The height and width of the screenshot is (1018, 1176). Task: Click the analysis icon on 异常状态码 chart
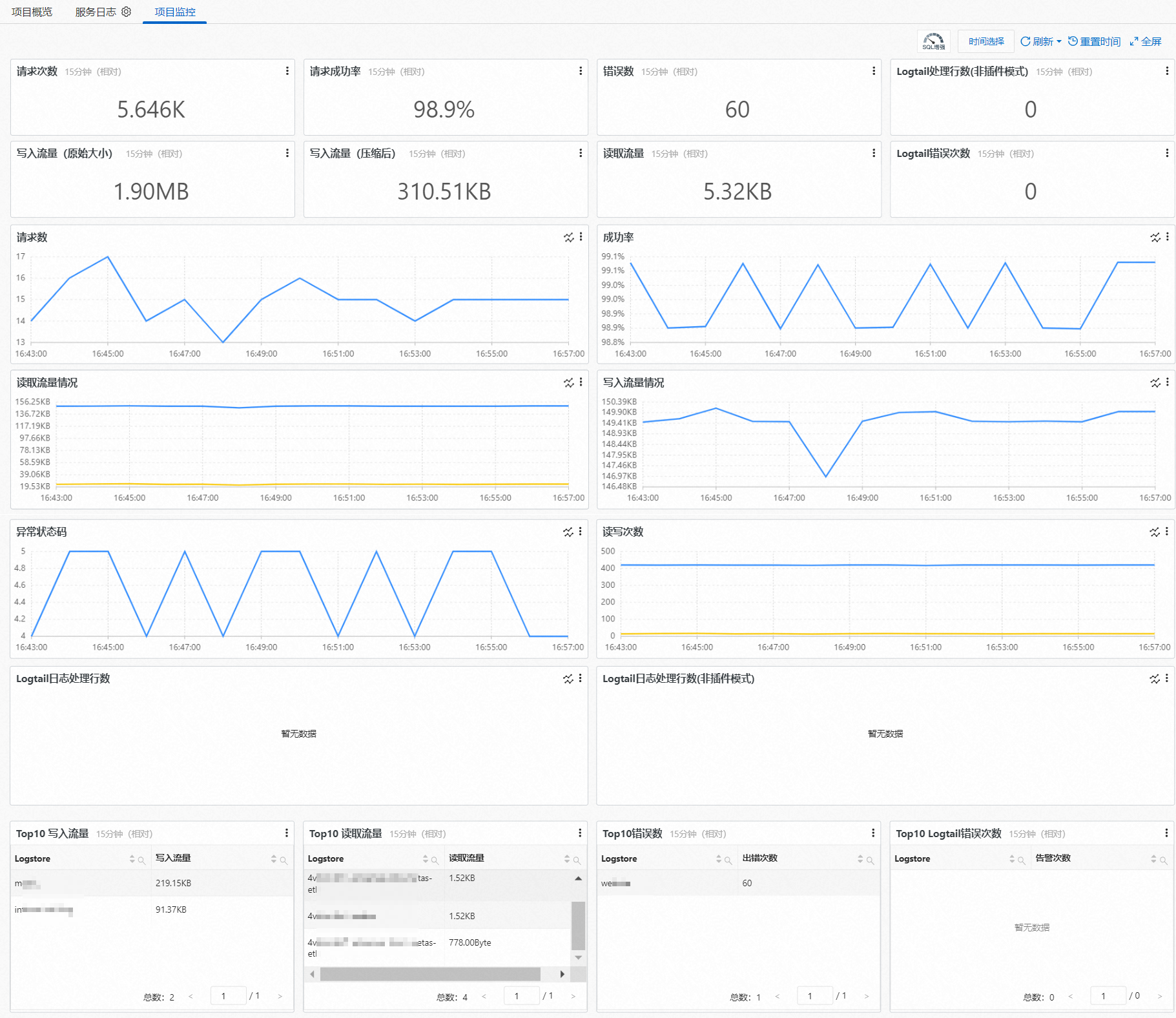tap(568, 532)
